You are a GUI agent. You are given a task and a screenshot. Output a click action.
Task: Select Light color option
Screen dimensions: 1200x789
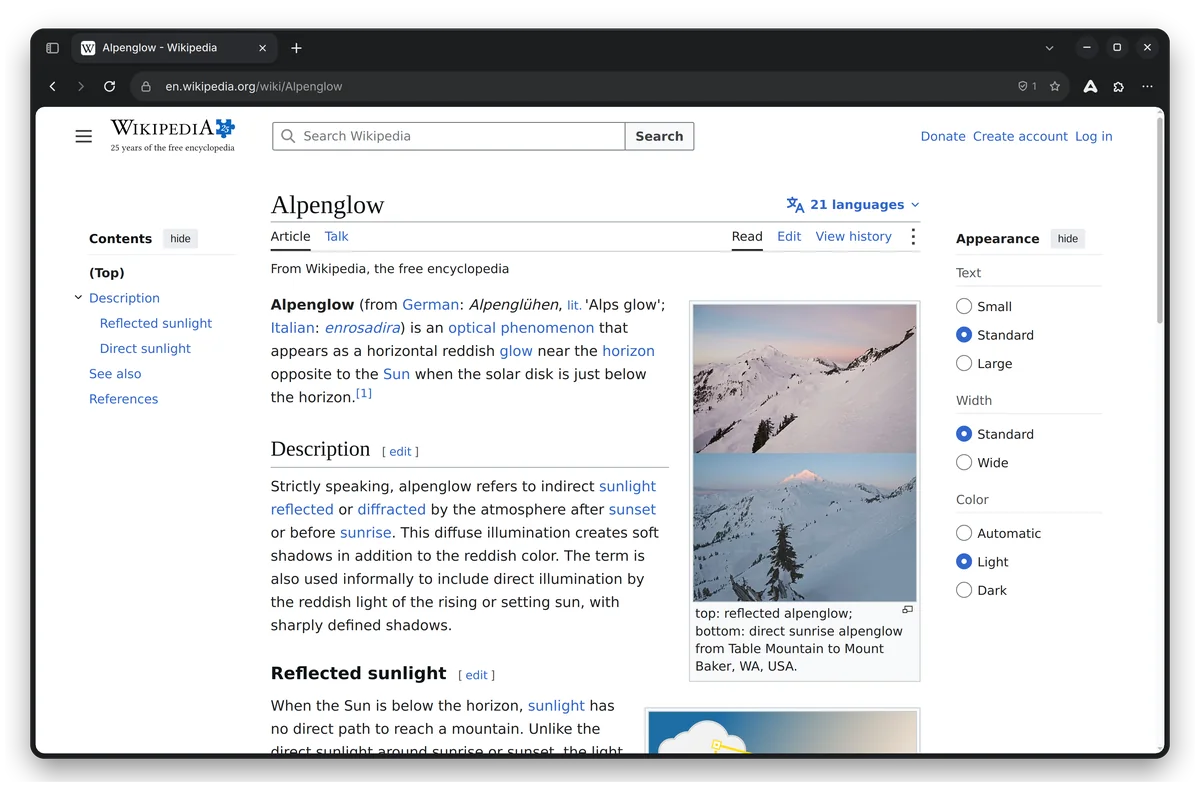click(964, 562)
